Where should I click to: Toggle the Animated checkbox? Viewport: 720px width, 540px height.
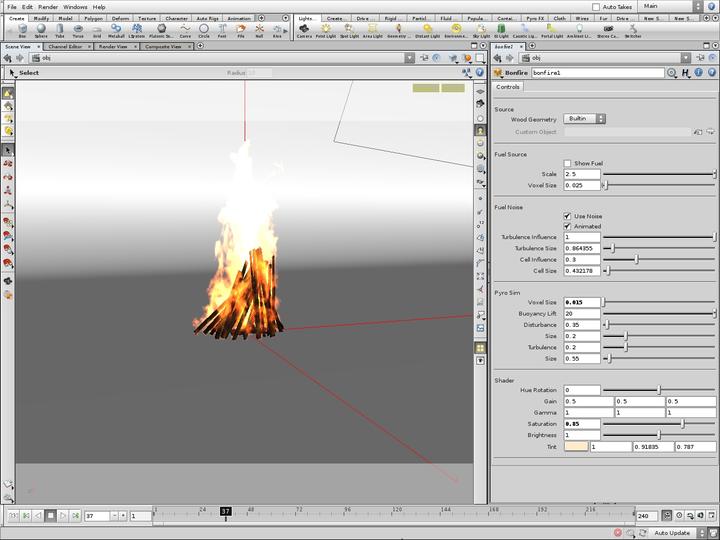click(x=568, y=226)
